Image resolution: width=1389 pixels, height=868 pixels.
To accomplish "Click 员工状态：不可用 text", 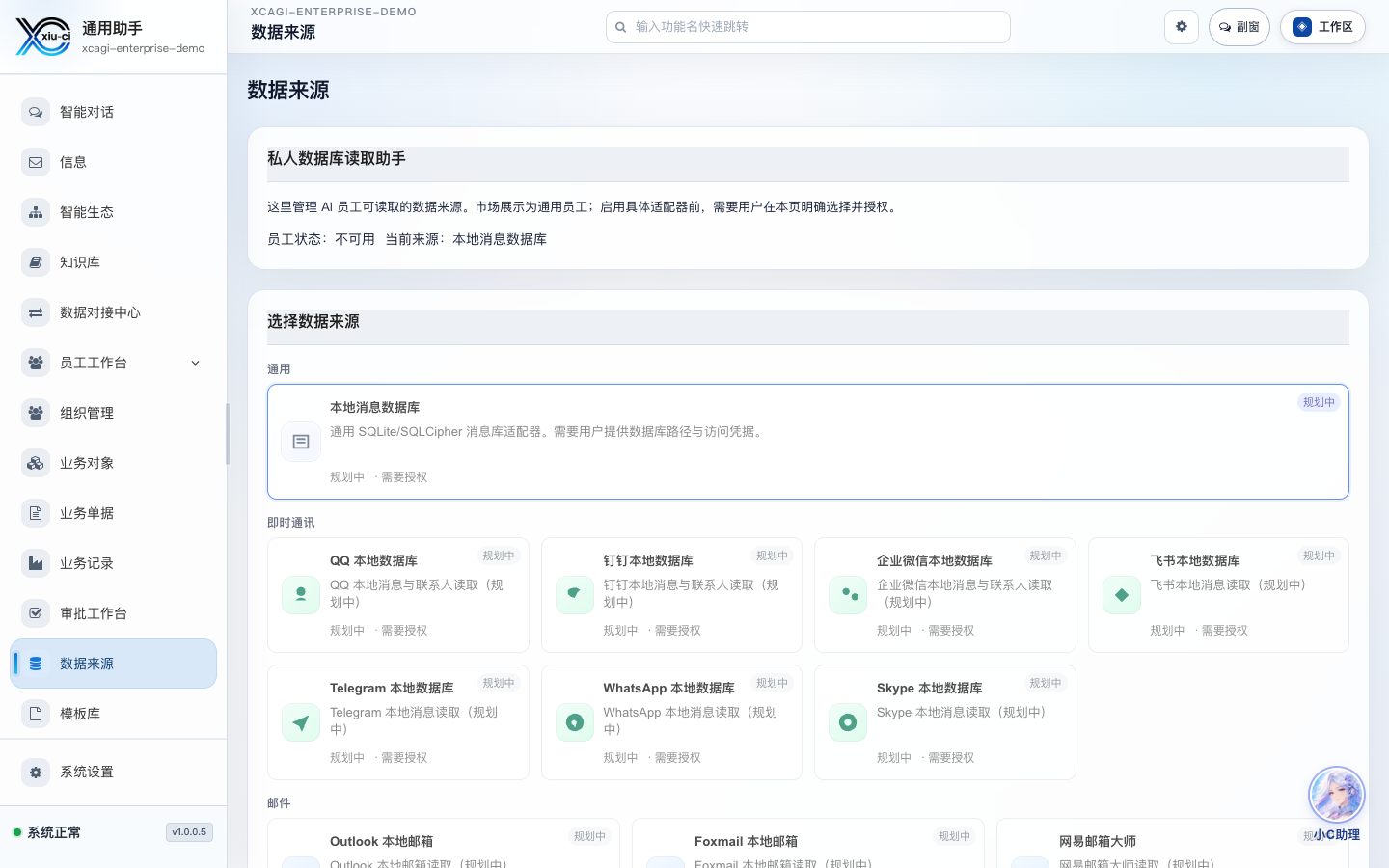I will click(321, 239).
